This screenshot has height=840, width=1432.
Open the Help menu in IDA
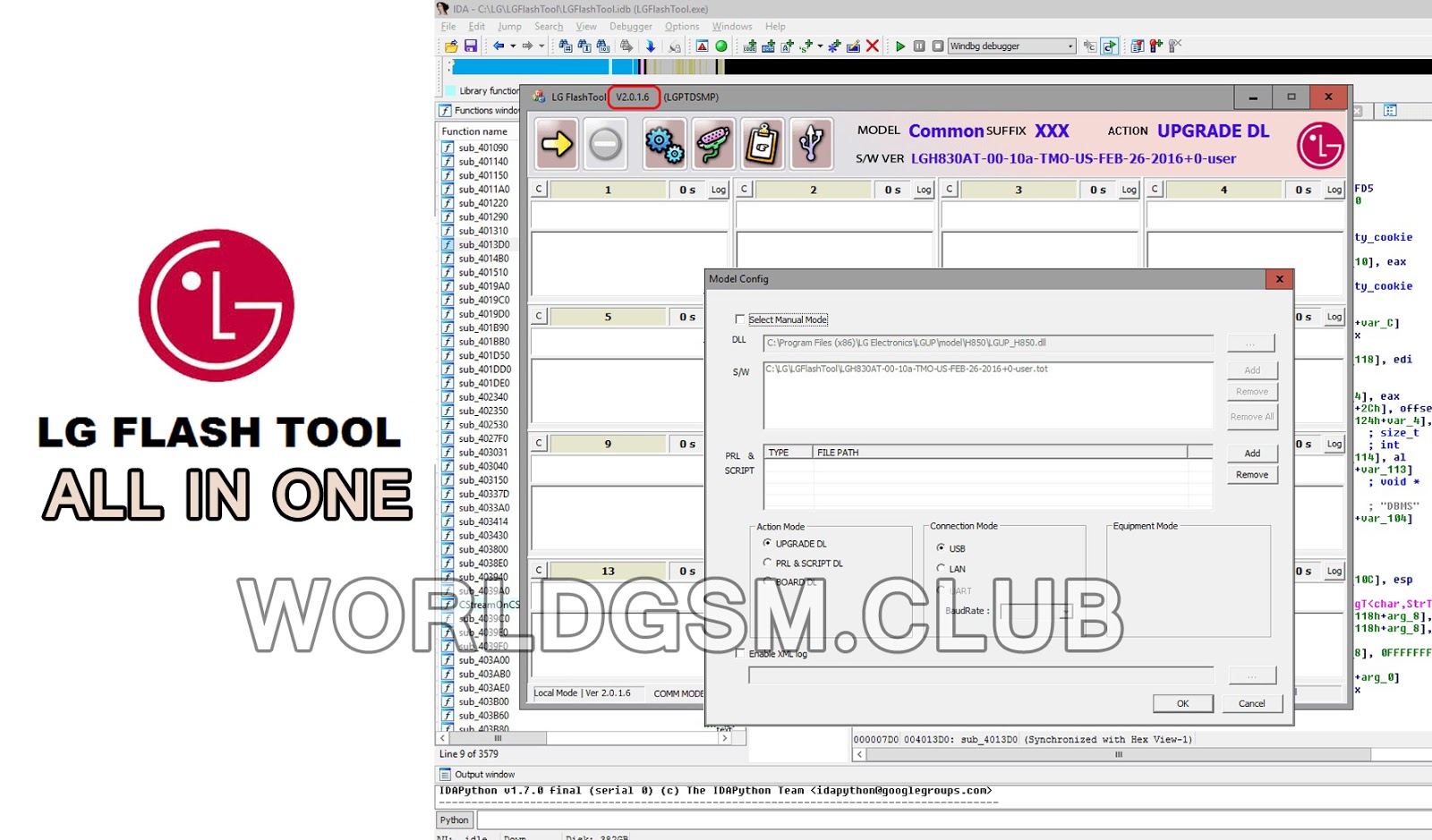pyautogui.click(x=775, y=27)
